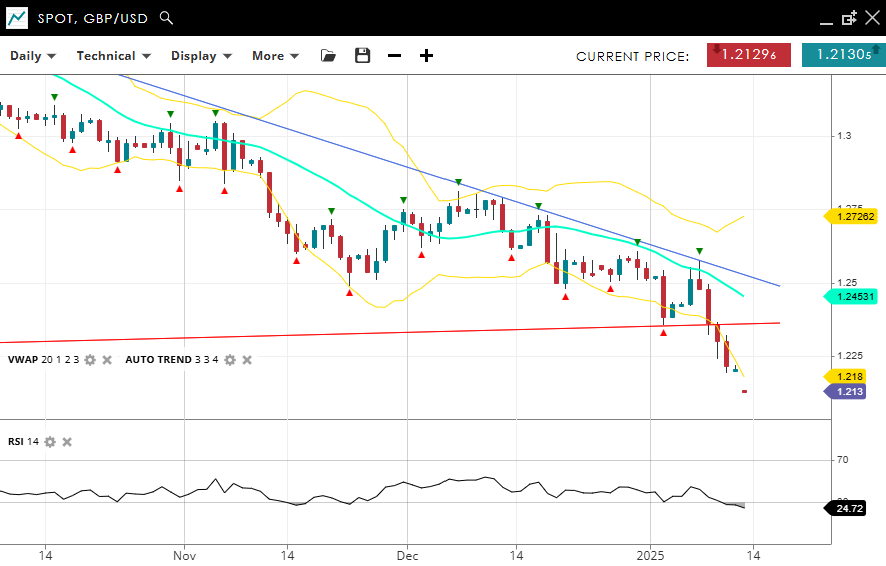Click the teal buy price 1.2130

pos(843,56)
